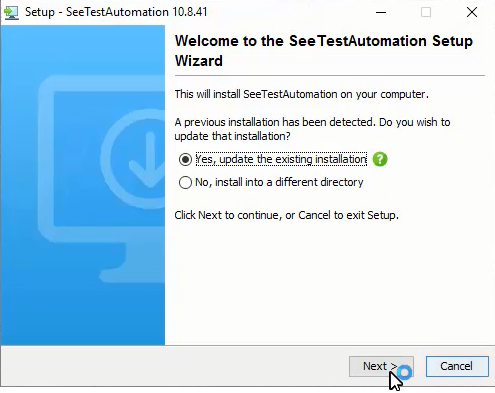
Task: Click the "Setup - SeeTestAutomation 10.8.41" title text
Action: pyautogui.click(x=116, y=12)
